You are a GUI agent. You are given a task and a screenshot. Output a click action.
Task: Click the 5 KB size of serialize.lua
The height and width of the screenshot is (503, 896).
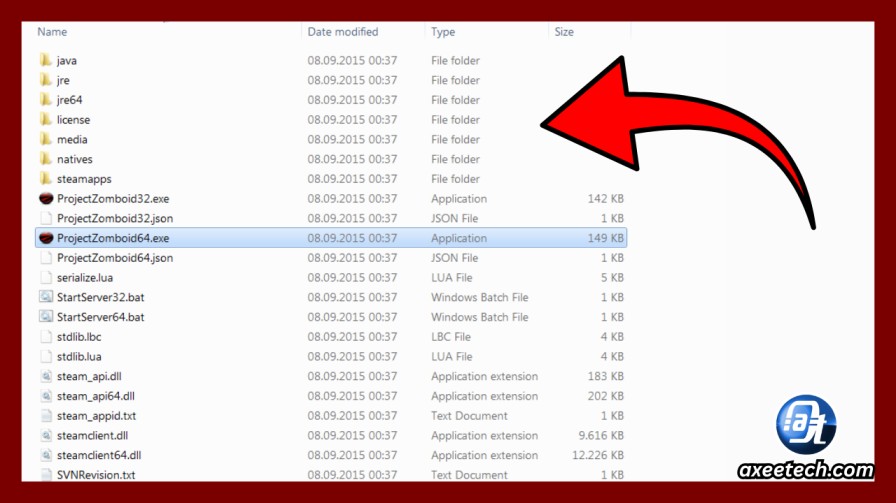(612, 277)
